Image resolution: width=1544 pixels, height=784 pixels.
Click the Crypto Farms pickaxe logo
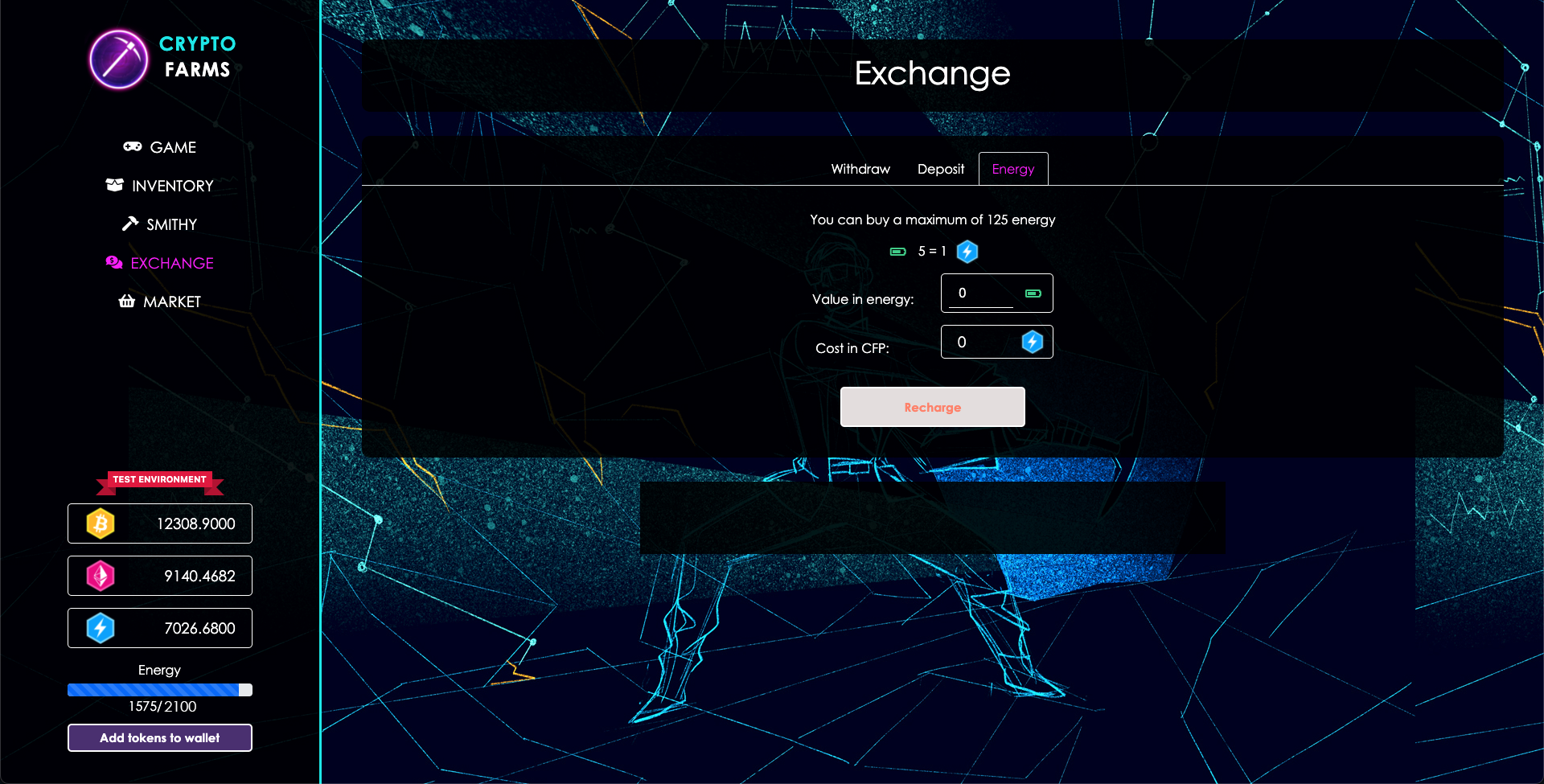click(x=119, y=59)
